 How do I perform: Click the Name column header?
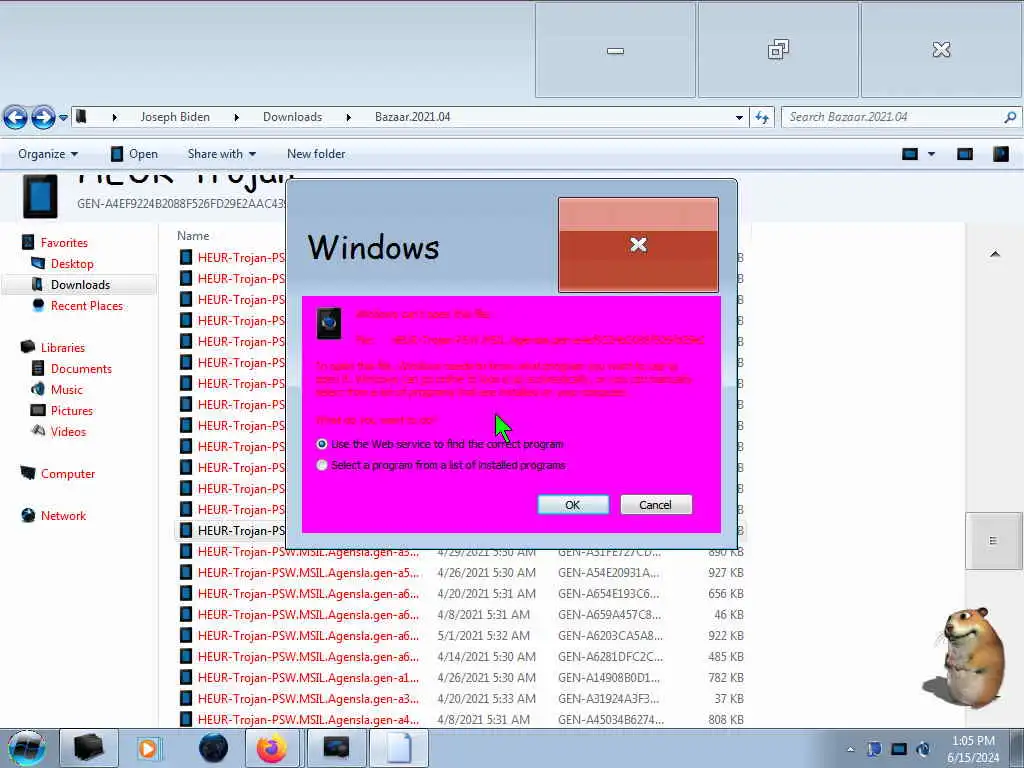point(193,236)
